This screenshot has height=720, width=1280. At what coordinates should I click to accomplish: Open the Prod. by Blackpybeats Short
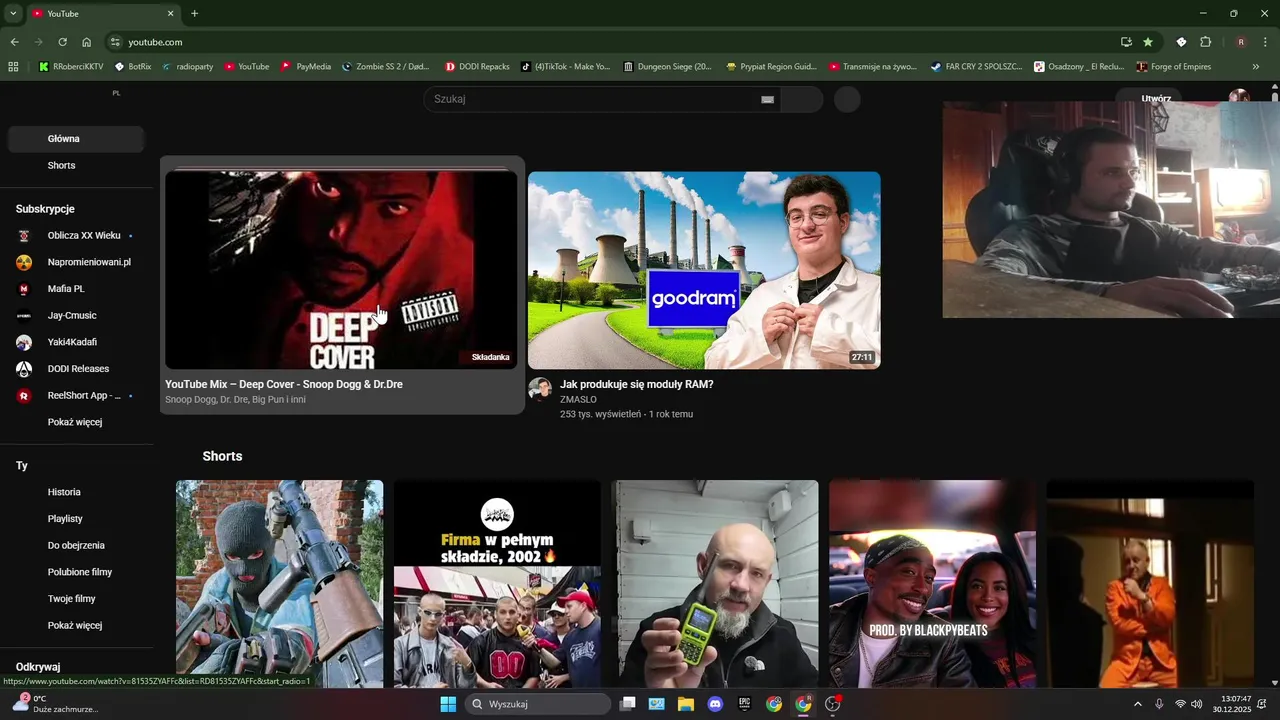click(932, 583)
